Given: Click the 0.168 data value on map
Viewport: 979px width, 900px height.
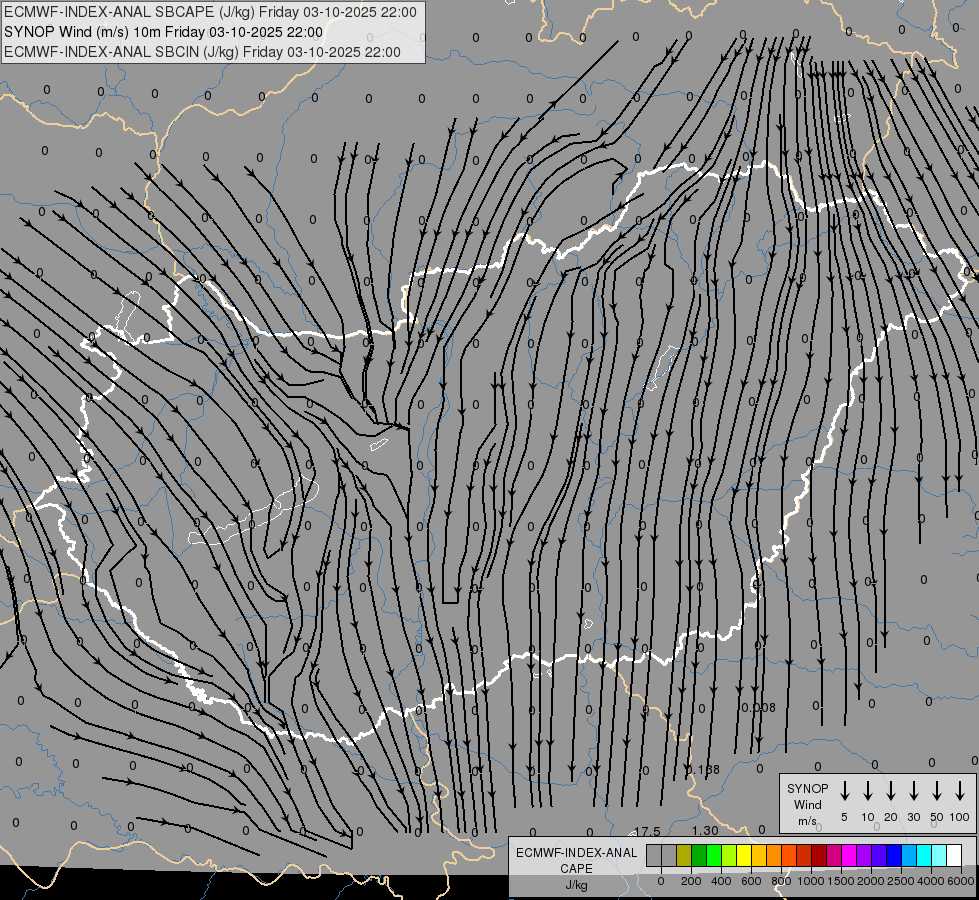Looking at the screenshot, I should point(703,769).
